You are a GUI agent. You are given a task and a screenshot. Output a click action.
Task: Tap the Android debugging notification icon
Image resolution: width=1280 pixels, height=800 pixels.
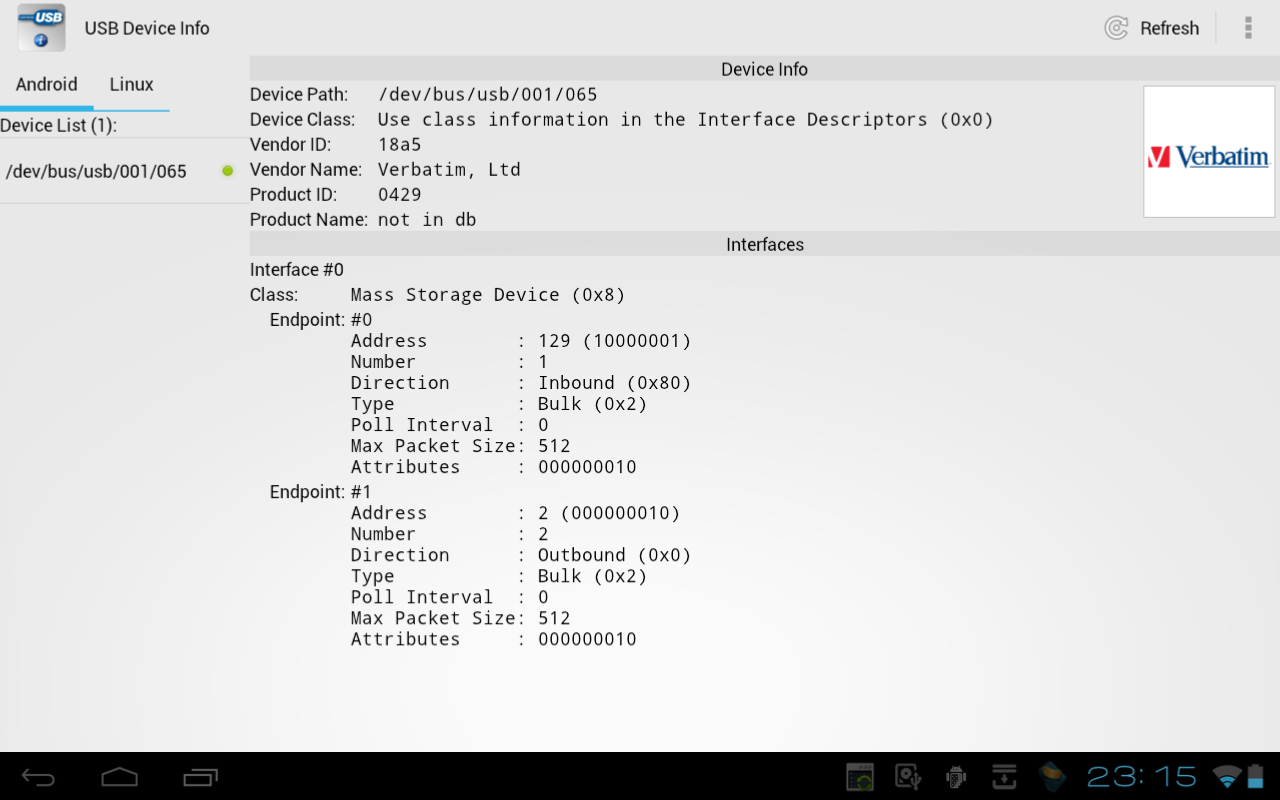pos(956,777)
